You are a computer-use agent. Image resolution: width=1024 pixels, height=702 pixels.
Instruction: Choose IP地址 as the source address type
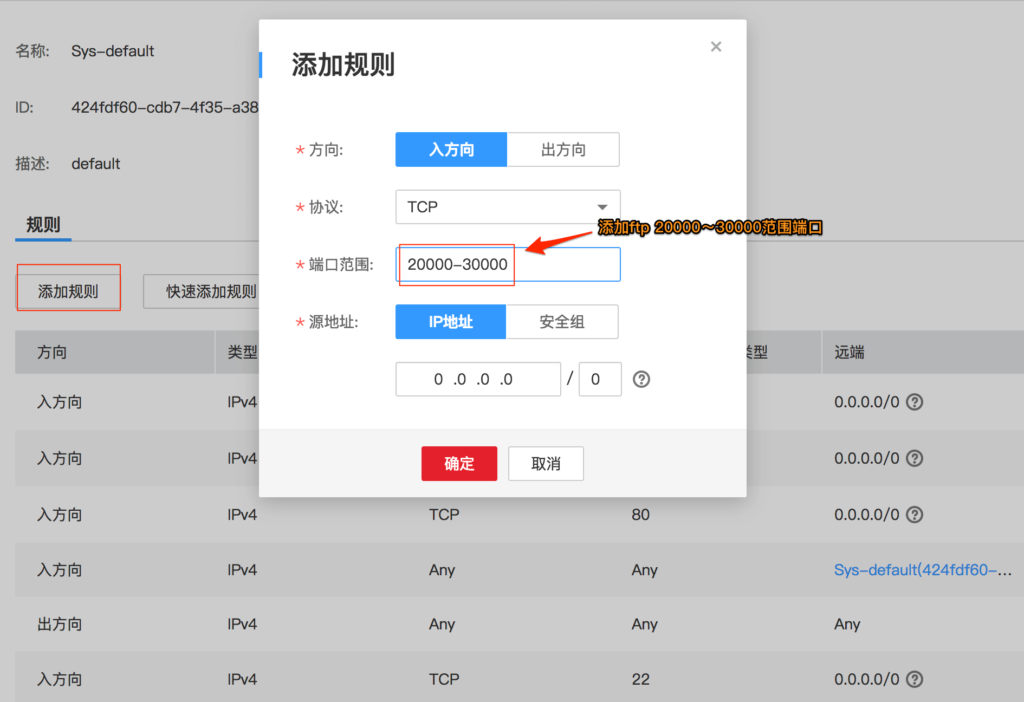(x=451, y=322)
